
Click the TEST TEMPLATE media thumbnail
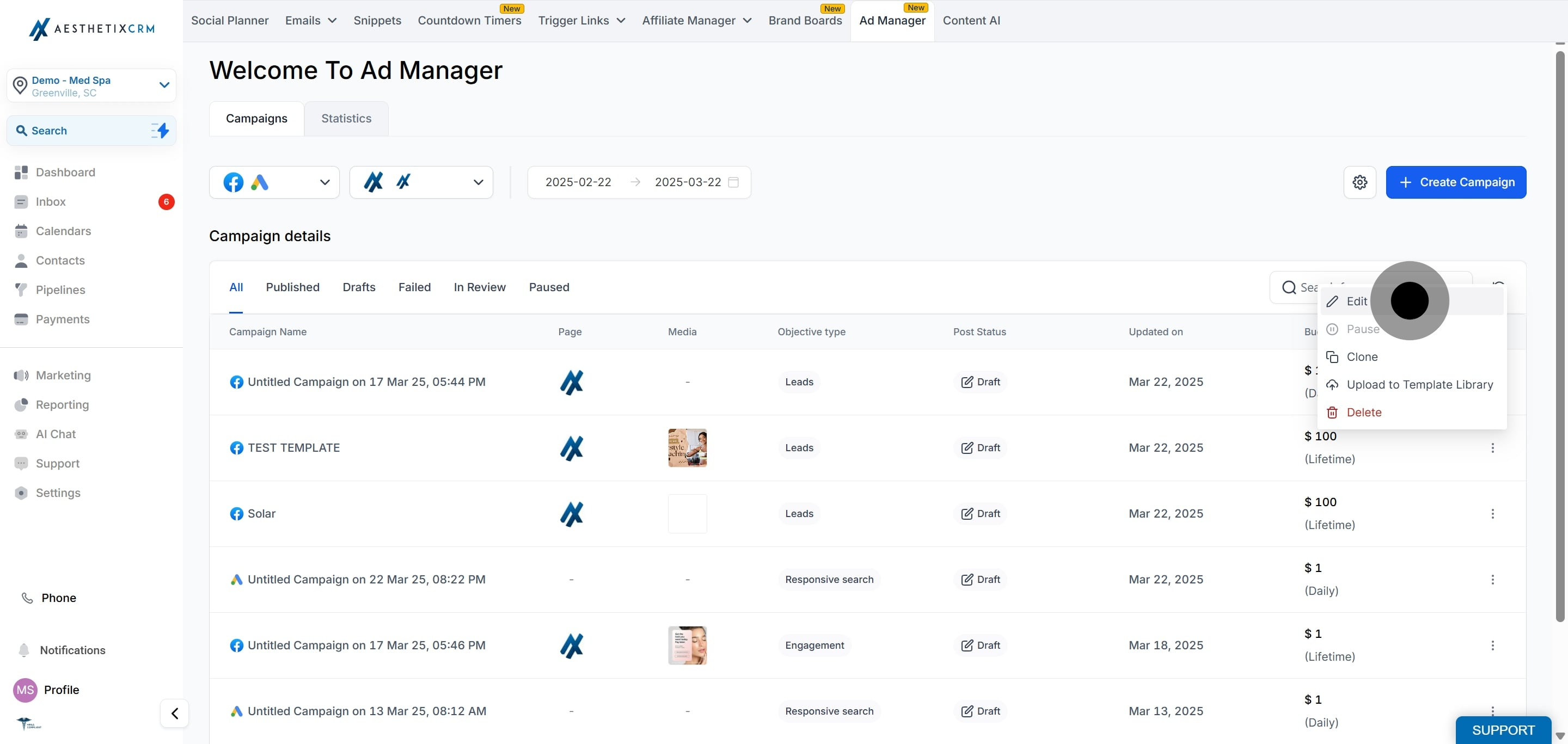coord(687,448)
